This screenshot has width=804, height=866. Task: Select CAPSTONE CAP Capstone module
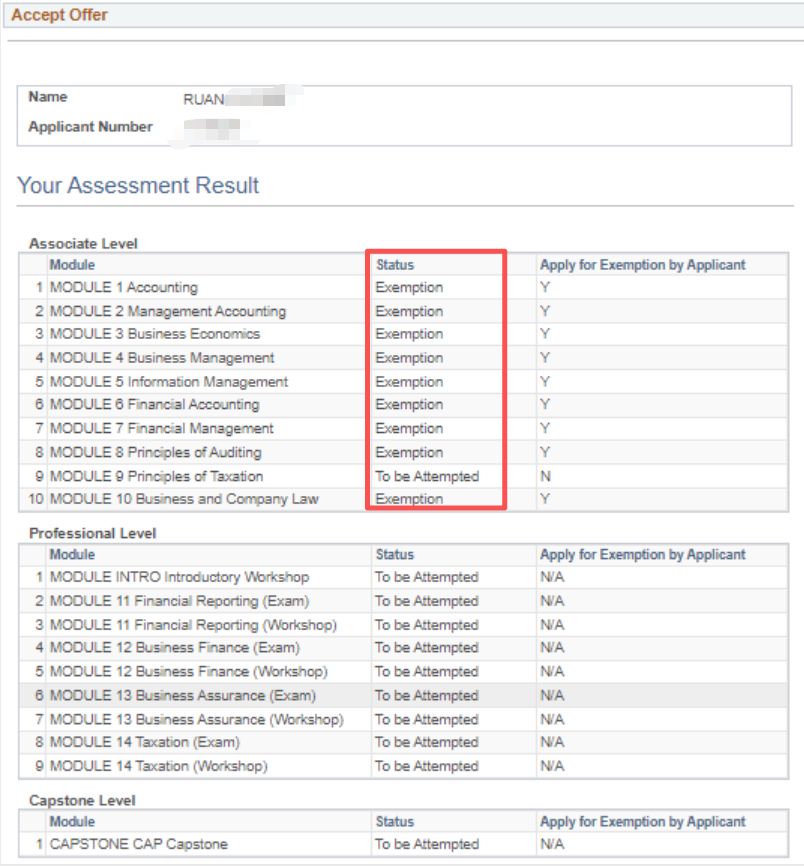point(138,844)
